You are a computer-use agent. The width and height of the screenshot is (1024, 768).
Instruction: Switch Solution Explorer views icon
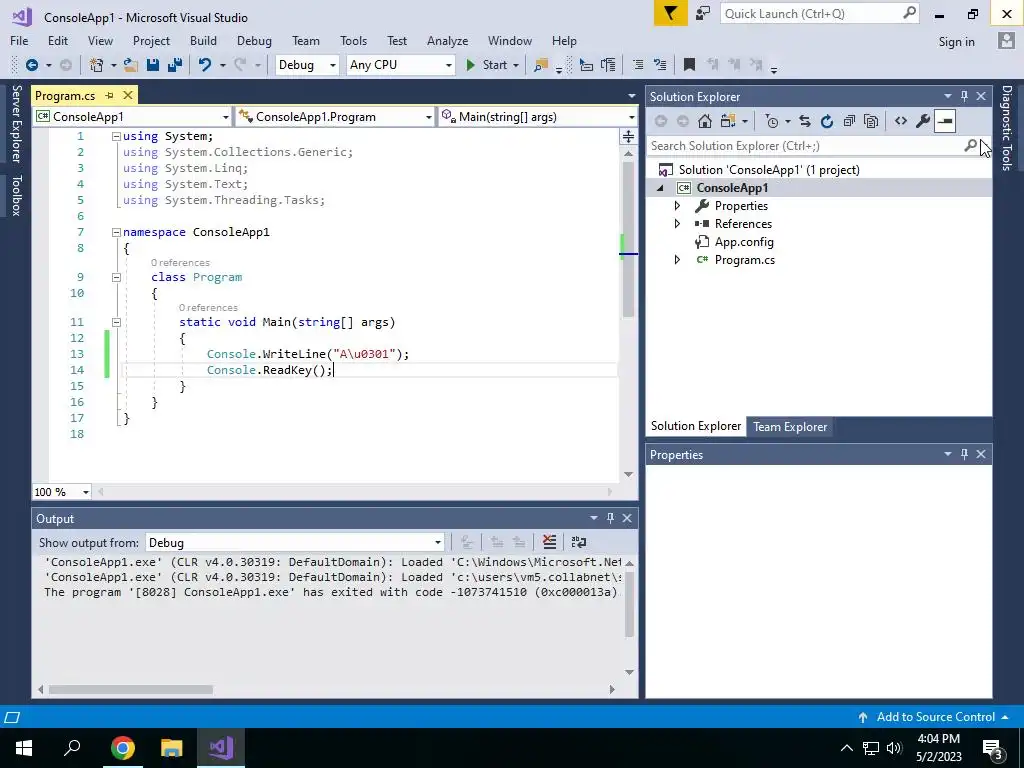pyautogui.click(x=728, y=121)
